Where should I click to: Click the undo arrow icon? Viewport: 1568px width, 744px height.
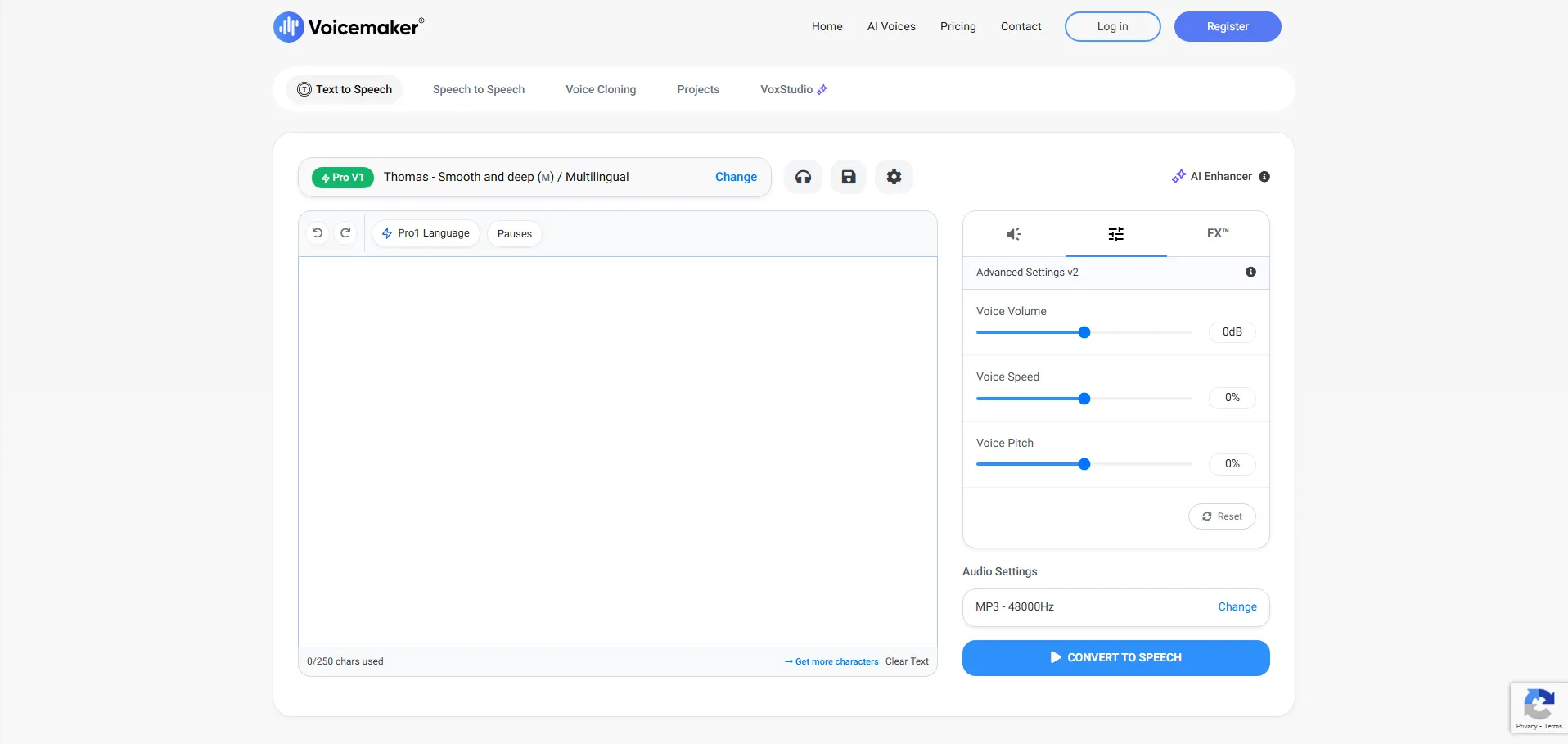pyautogui.click(x=318, y=233)
